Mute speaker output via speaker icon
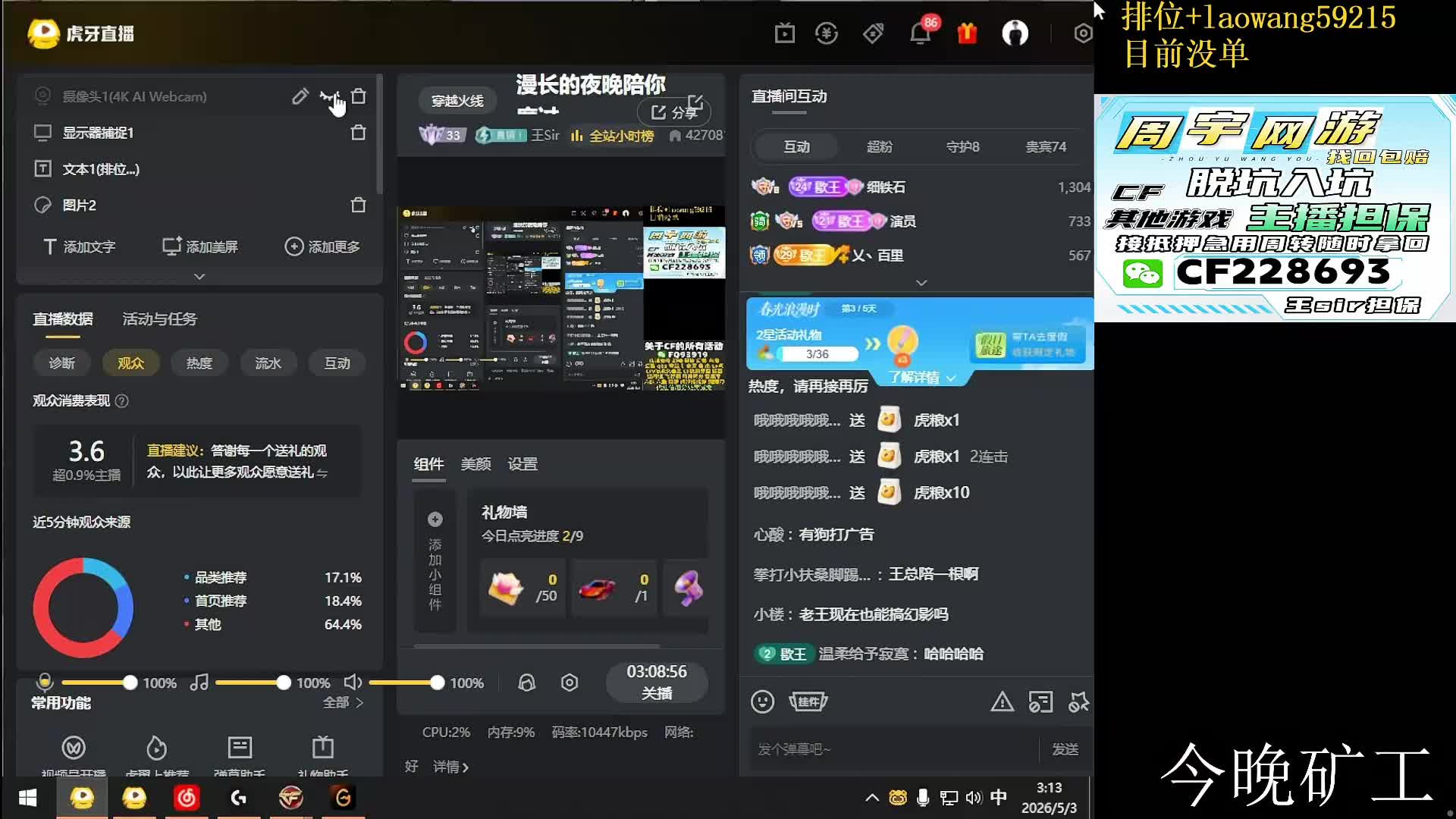Viewport: 1456px width, 819px height. tap(353, 682)
